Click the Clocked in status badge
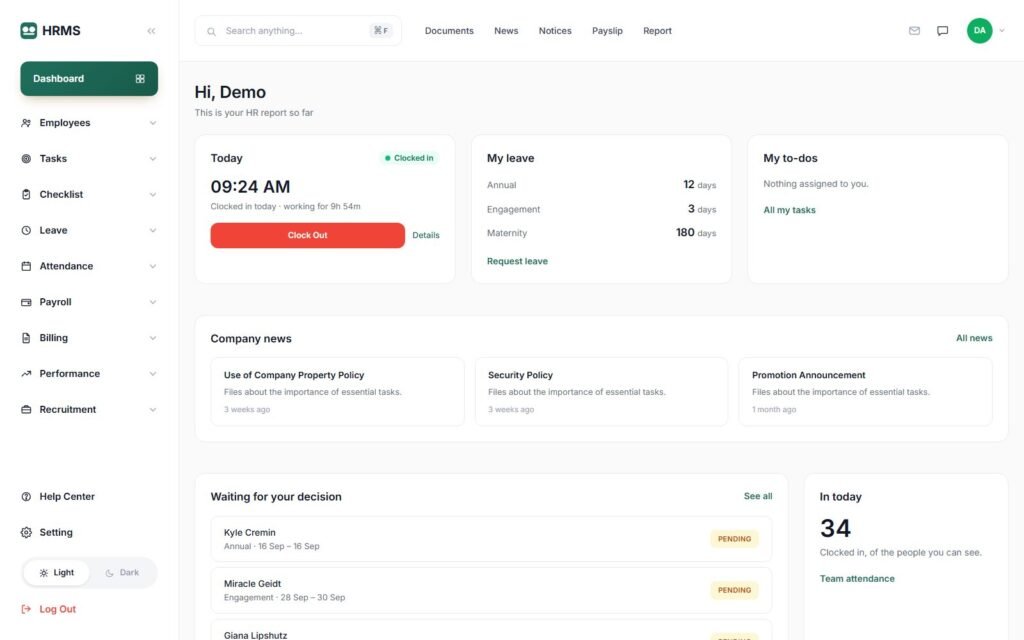 (409, 158)
